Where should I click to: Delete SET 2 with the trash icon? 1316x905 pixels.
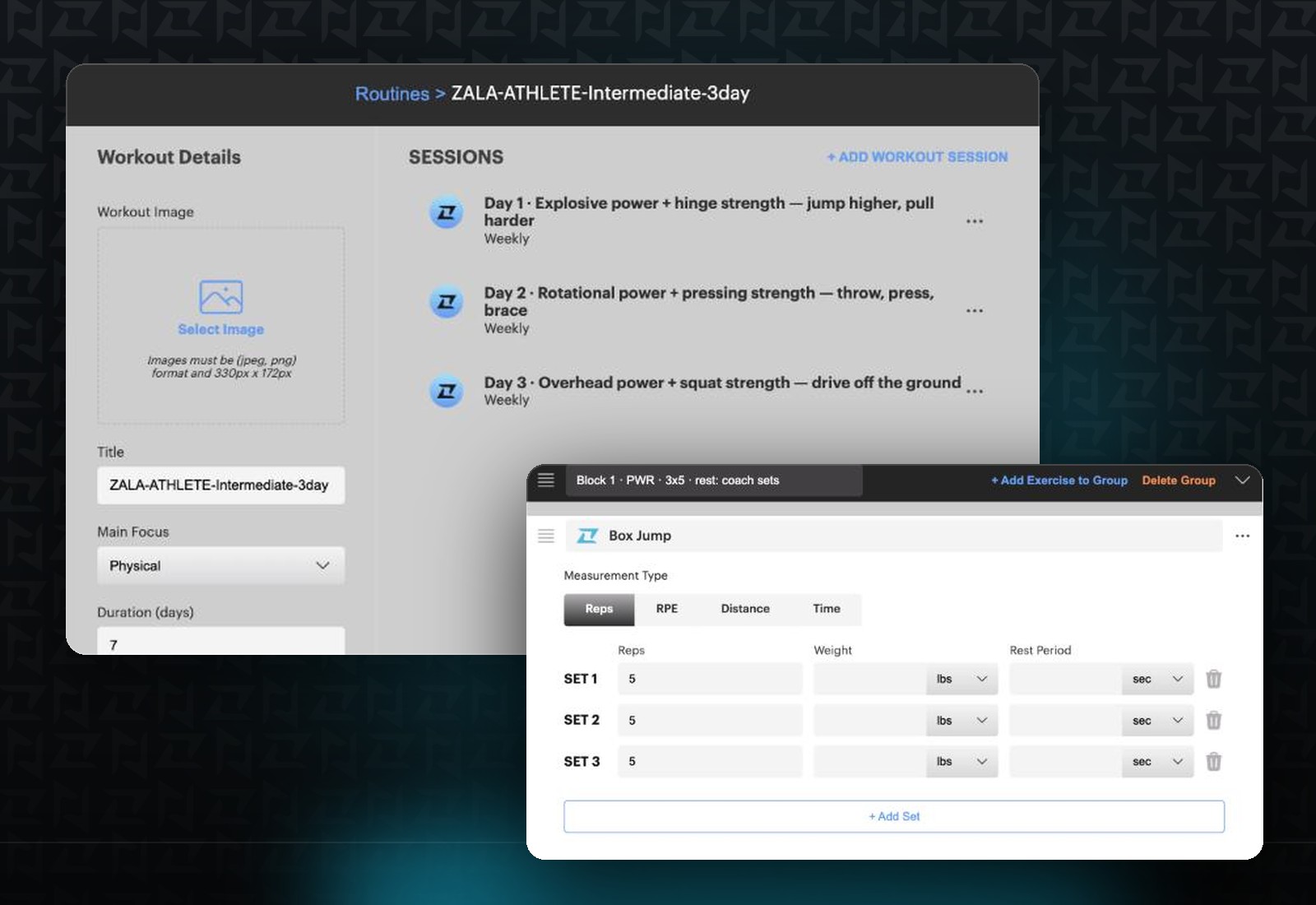pyautogui.click(x=1213, y=721)
